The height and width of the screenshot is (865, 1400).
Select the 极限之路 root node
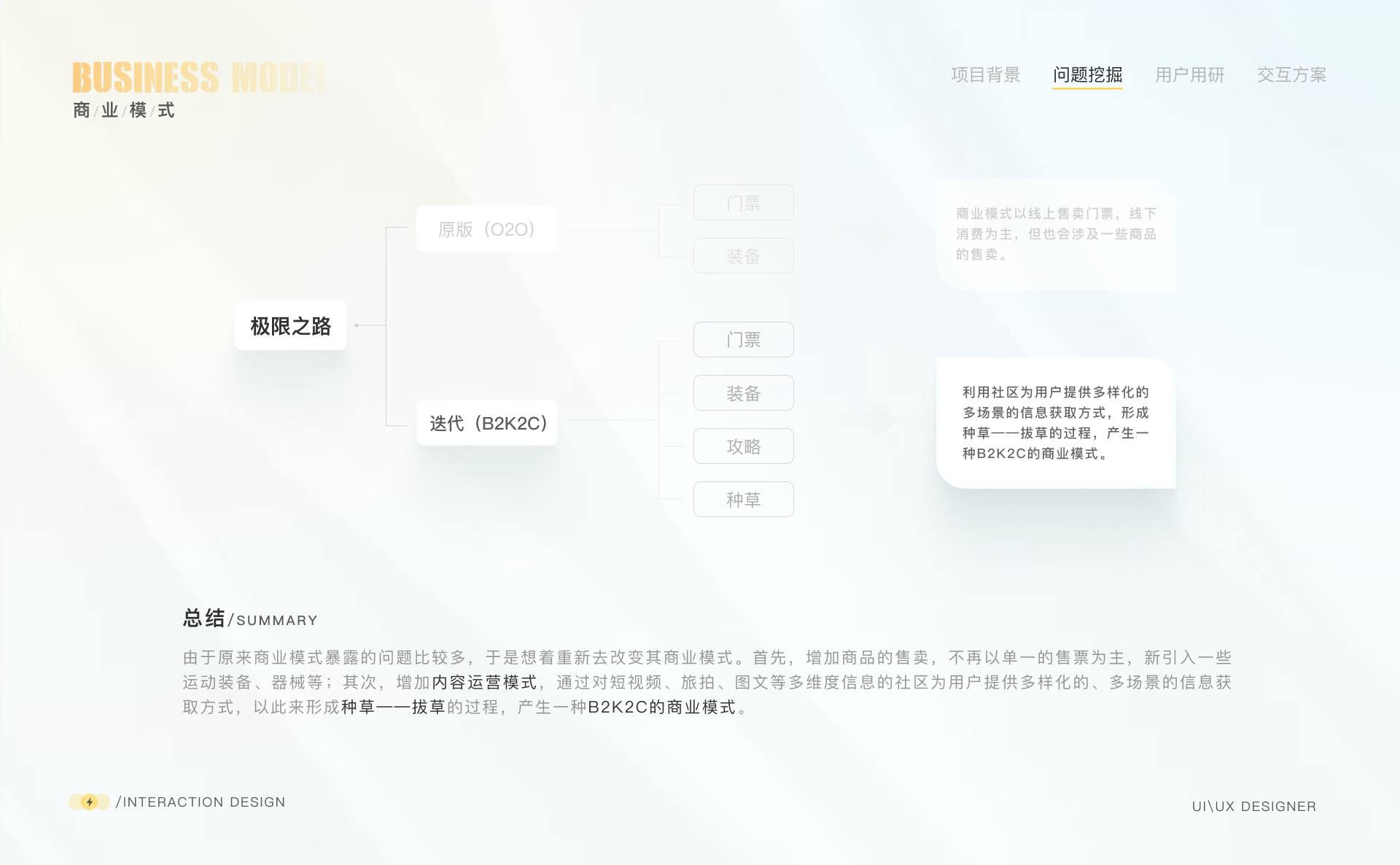point(290,325)
